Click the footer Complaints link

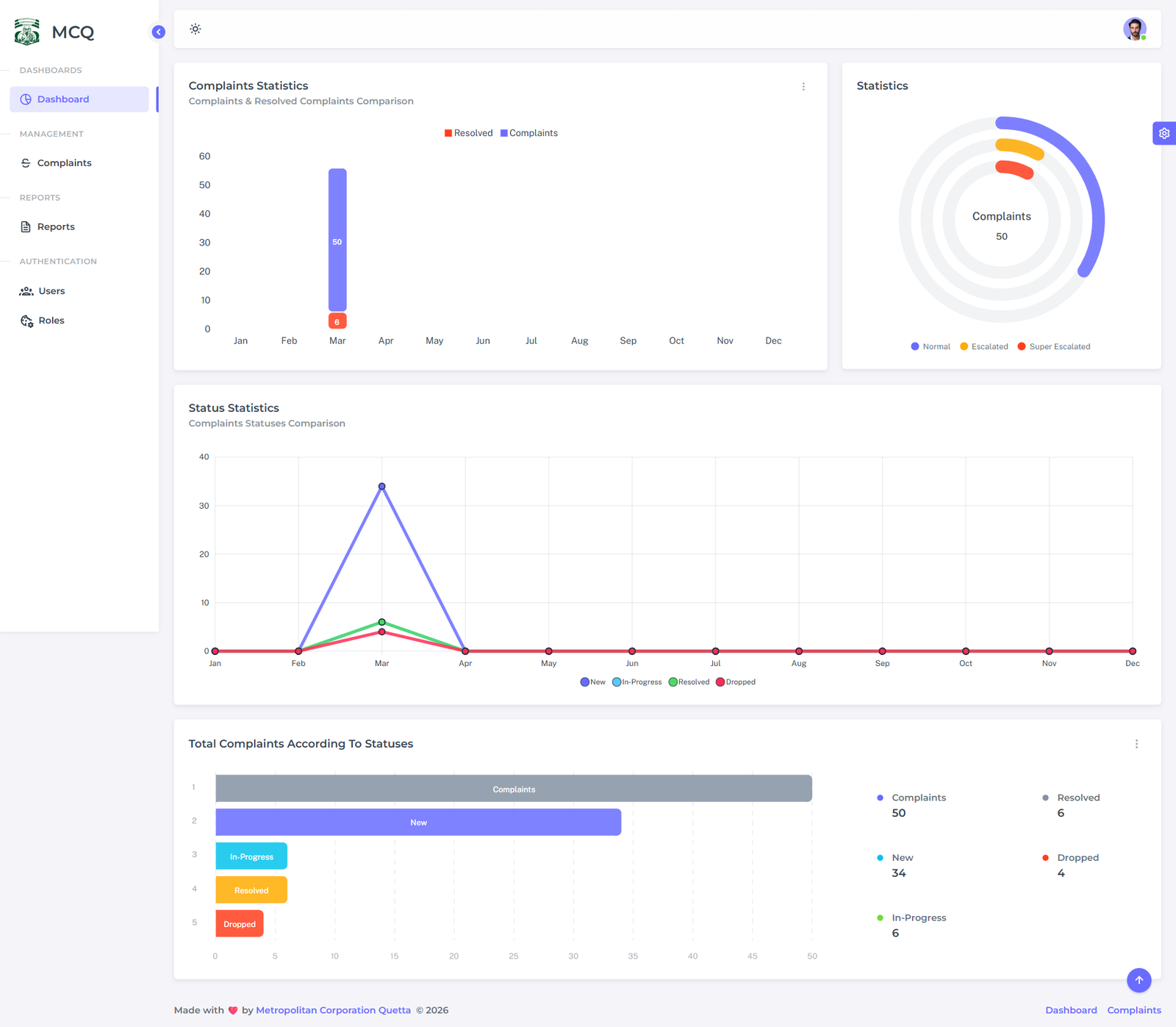coord(1133,1010)
